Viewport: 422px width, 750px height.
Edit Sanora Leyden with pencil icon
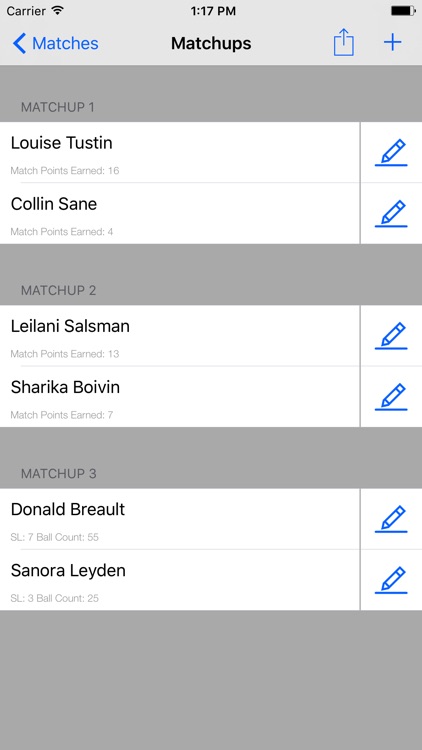click(391, 580)
